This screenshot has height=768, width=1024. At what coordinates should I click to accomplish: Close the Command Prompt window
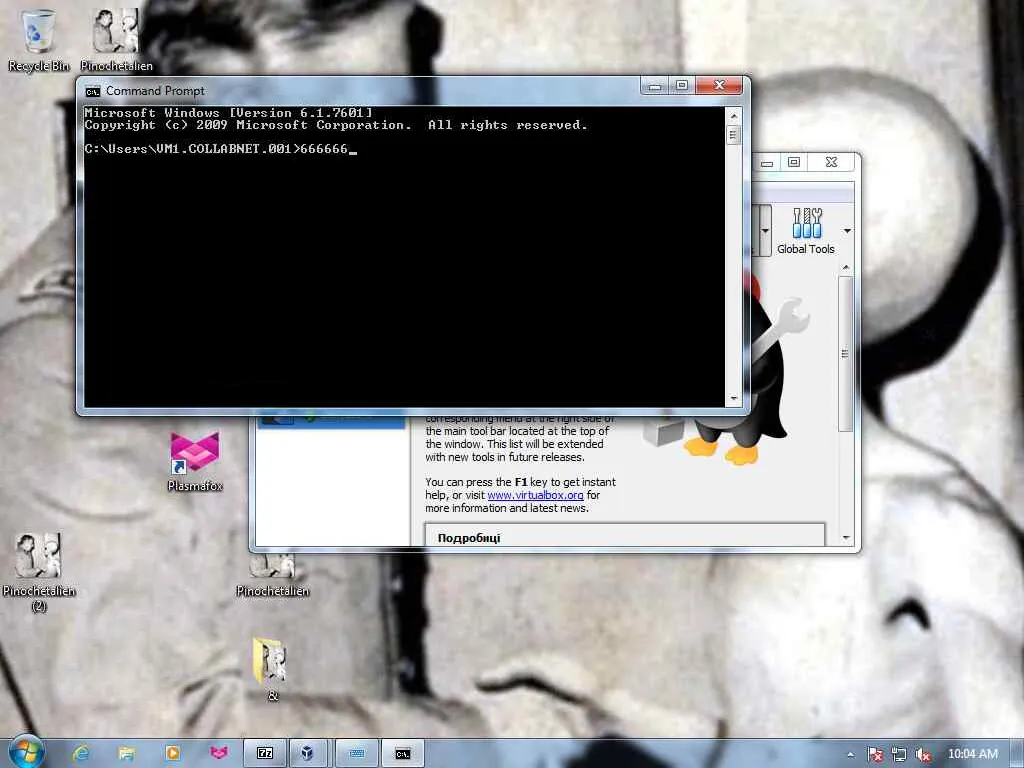point(719,86)
